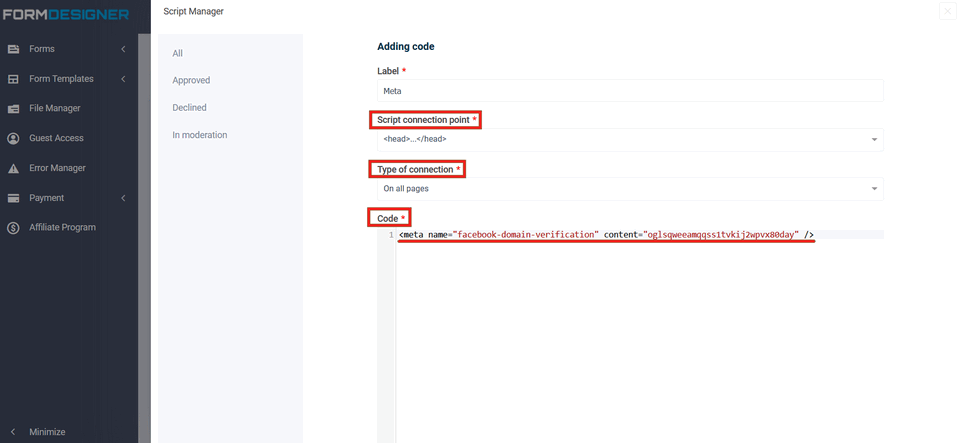Click the Minimize sidebar arrow icon
This screenshot has width=959, height=443.
coord(13,432)
